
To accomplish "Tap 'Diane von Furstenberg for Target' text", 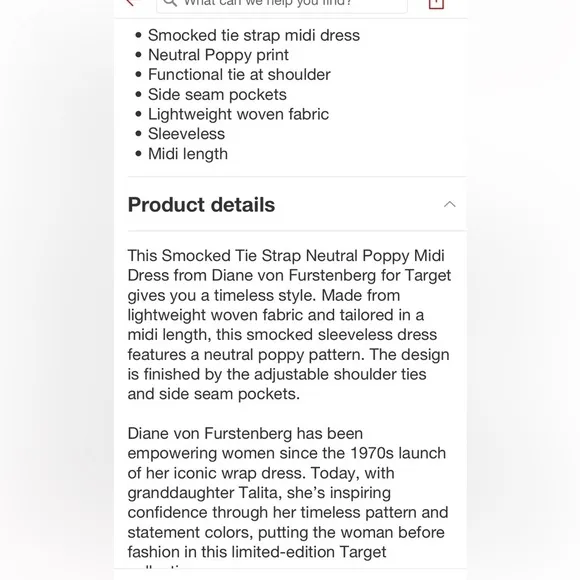I will (x=331, y=276).
